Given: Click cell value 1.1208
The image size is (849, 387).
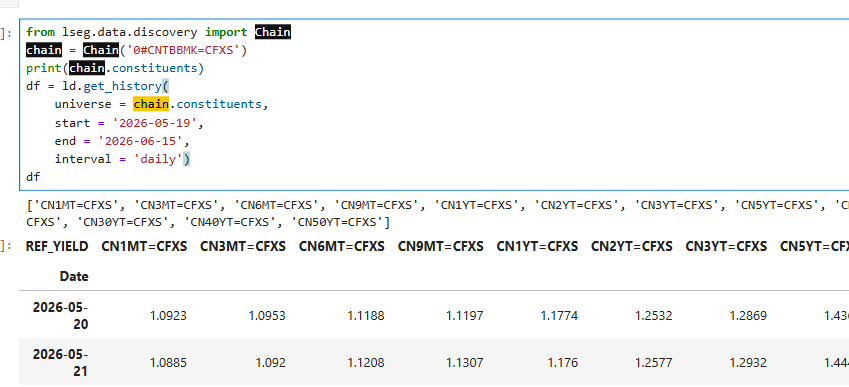Looking at the screenshot, I should tap(366, 363).
